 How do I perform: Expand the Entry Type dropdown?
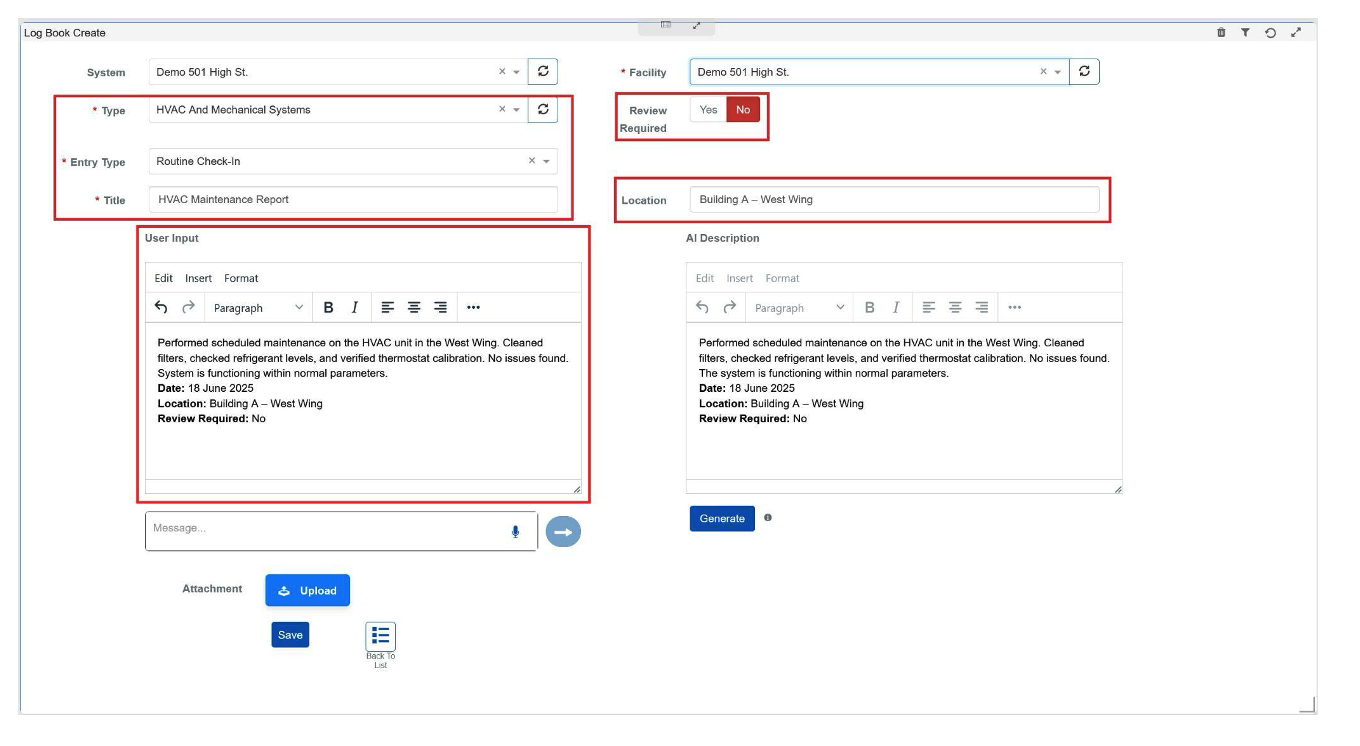[545, 162]
